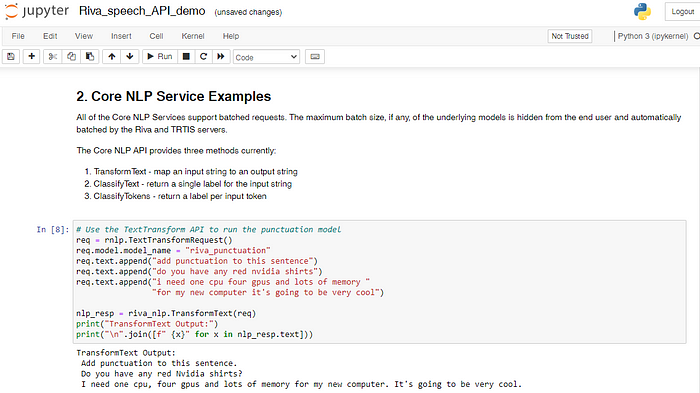Open the command palette keyboard icon
The image size is (700, 393).
tap(315, 57)
